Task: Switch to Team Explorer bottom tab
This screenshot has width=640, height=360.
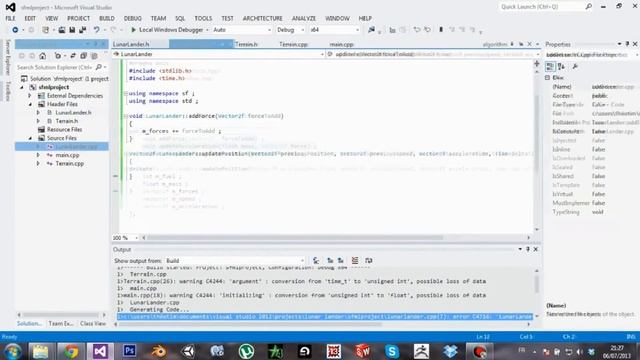Action: point(61,323)
